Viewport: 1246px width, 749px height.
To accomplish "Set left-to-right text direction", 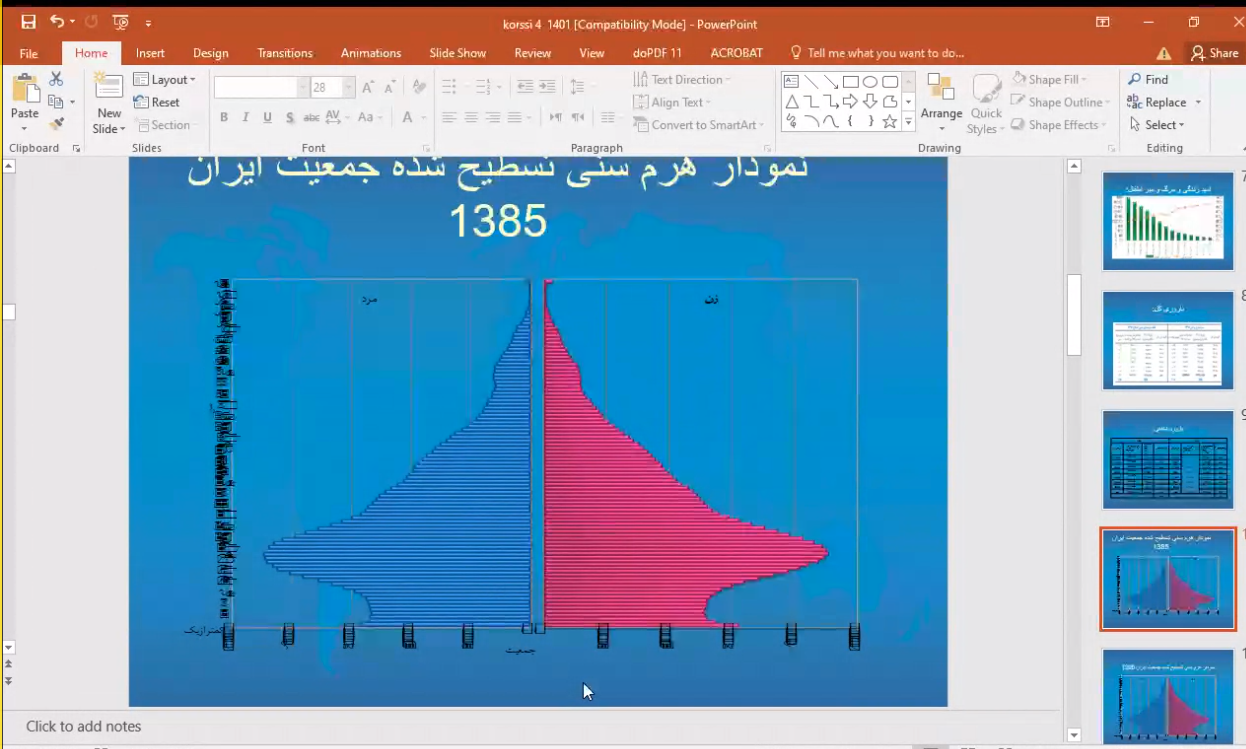I will pyautogui.click(x=556, y=118).
